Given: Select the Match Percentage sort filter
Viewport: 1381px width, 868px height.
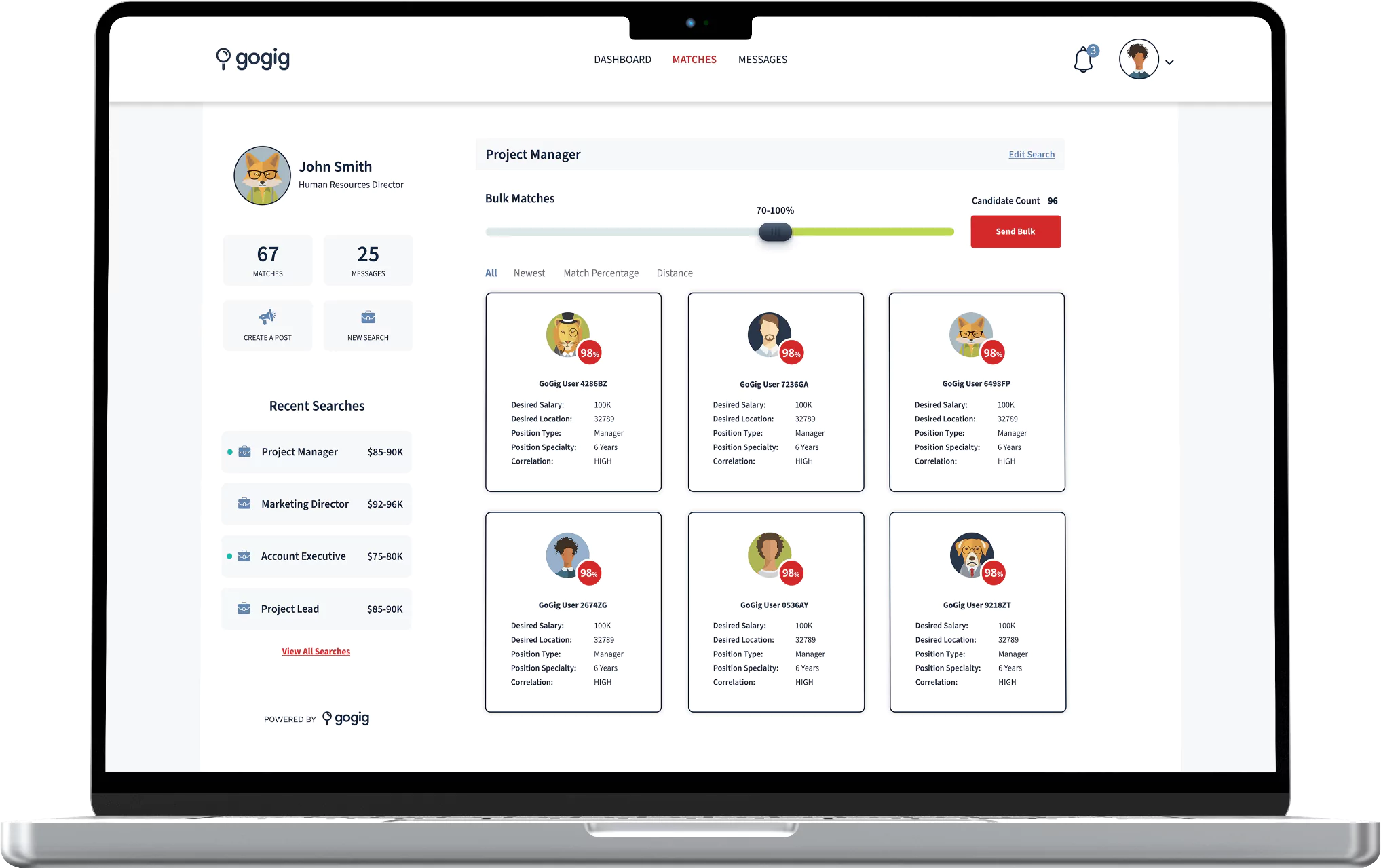Looking at the screenshot, I should pyautogui.click(x=601, y=272).
